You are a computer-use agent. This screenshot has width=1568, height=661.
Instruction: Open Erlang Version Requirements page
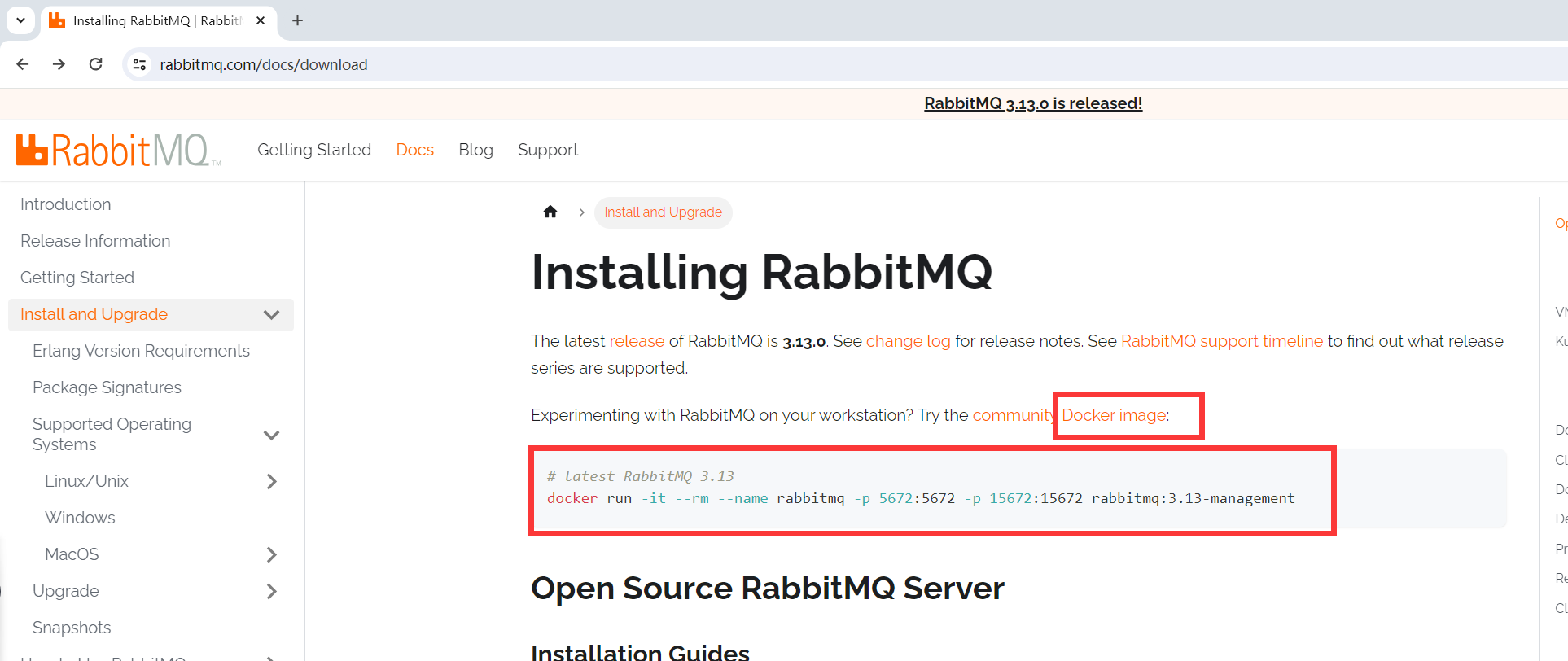coord(141,351)
